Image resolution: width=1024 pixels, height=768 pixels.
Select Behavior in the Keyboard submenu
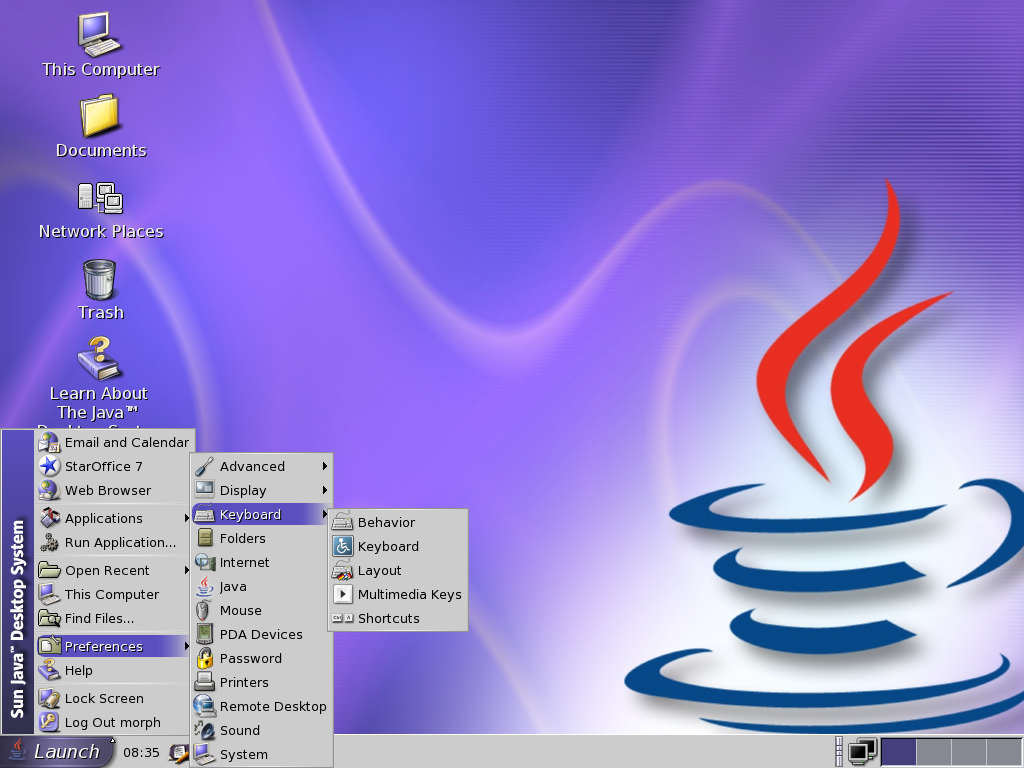(398, 522)
